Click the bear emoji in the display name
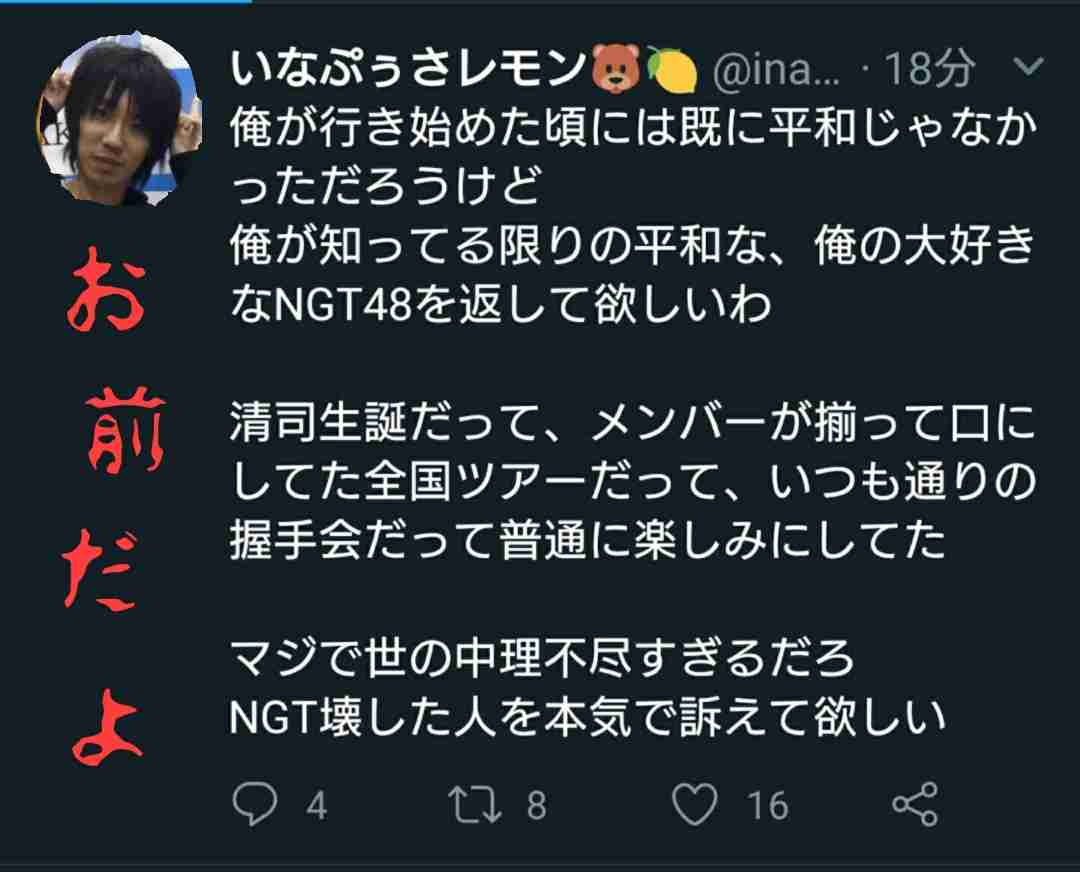The height and width of the screenshot is (872, 1080). [617, 69]
